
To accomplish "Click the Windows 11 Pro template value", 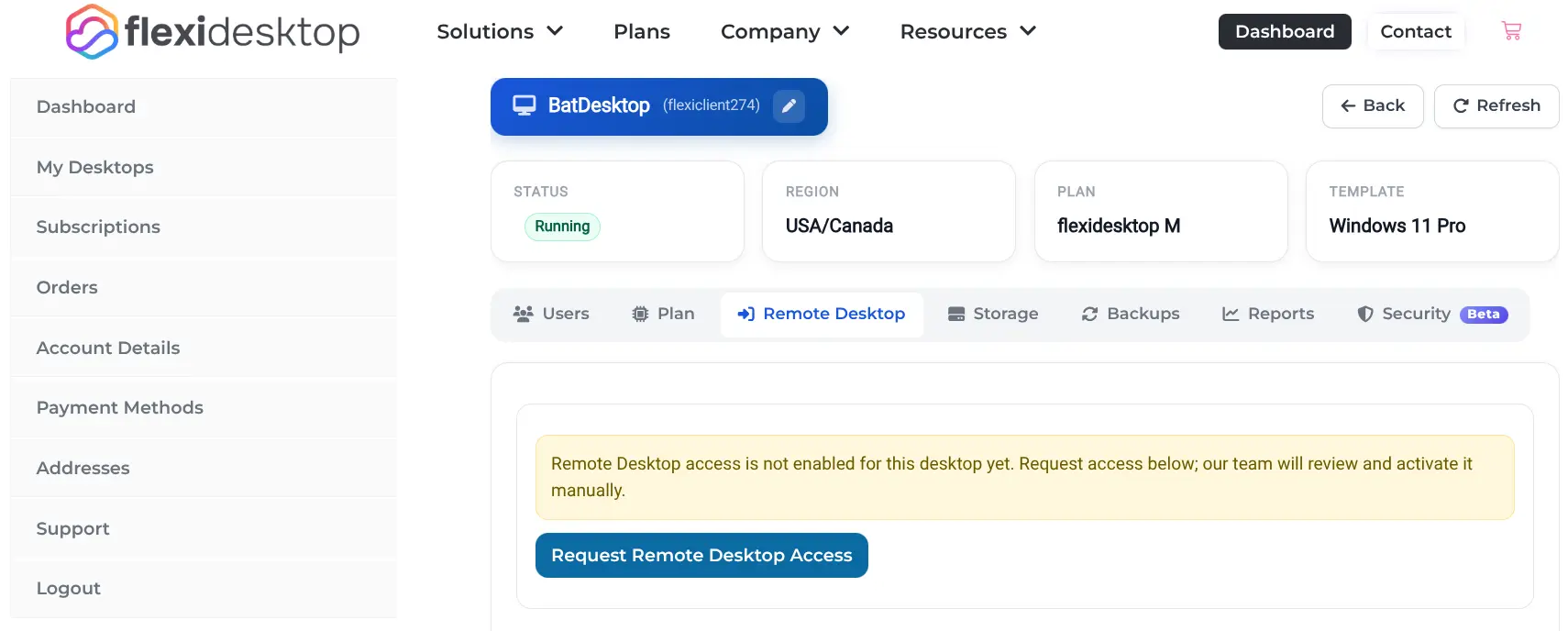I will [1397, 226].
